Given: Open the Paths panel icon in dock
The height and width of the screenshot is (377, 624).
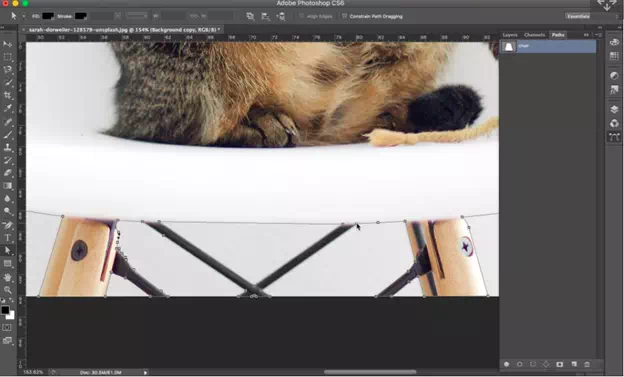Looking at the screenshot, I should coord(614,137).
